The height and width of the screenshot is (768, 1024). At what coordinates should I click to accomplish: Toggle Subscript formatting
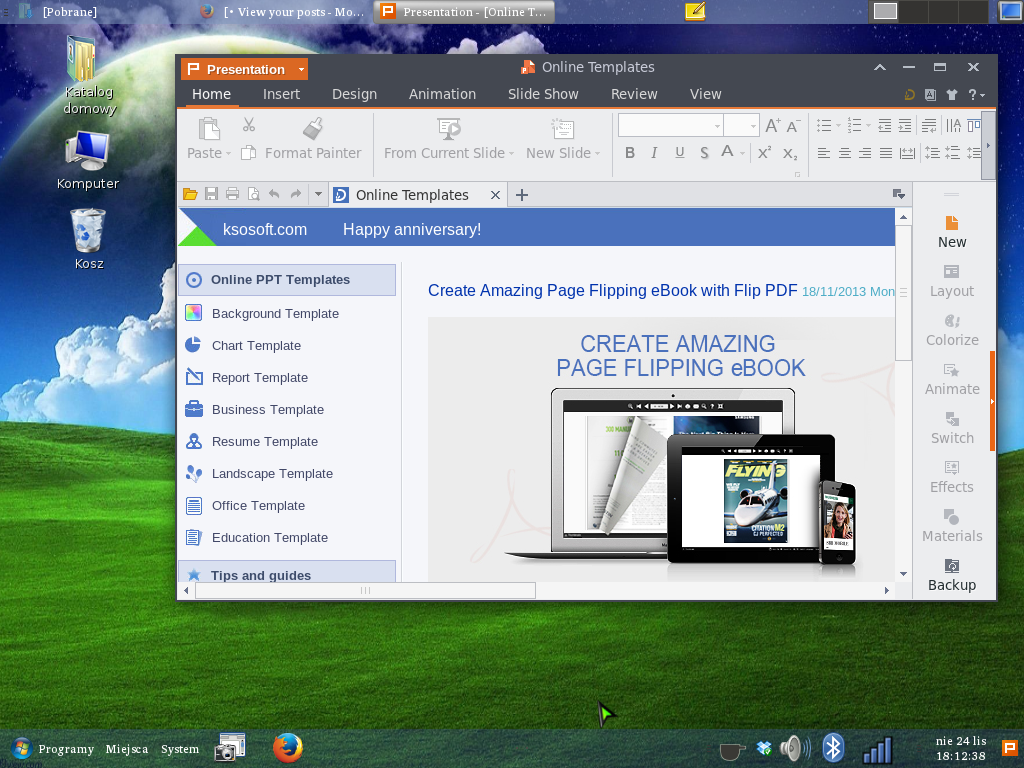[790, 154]
